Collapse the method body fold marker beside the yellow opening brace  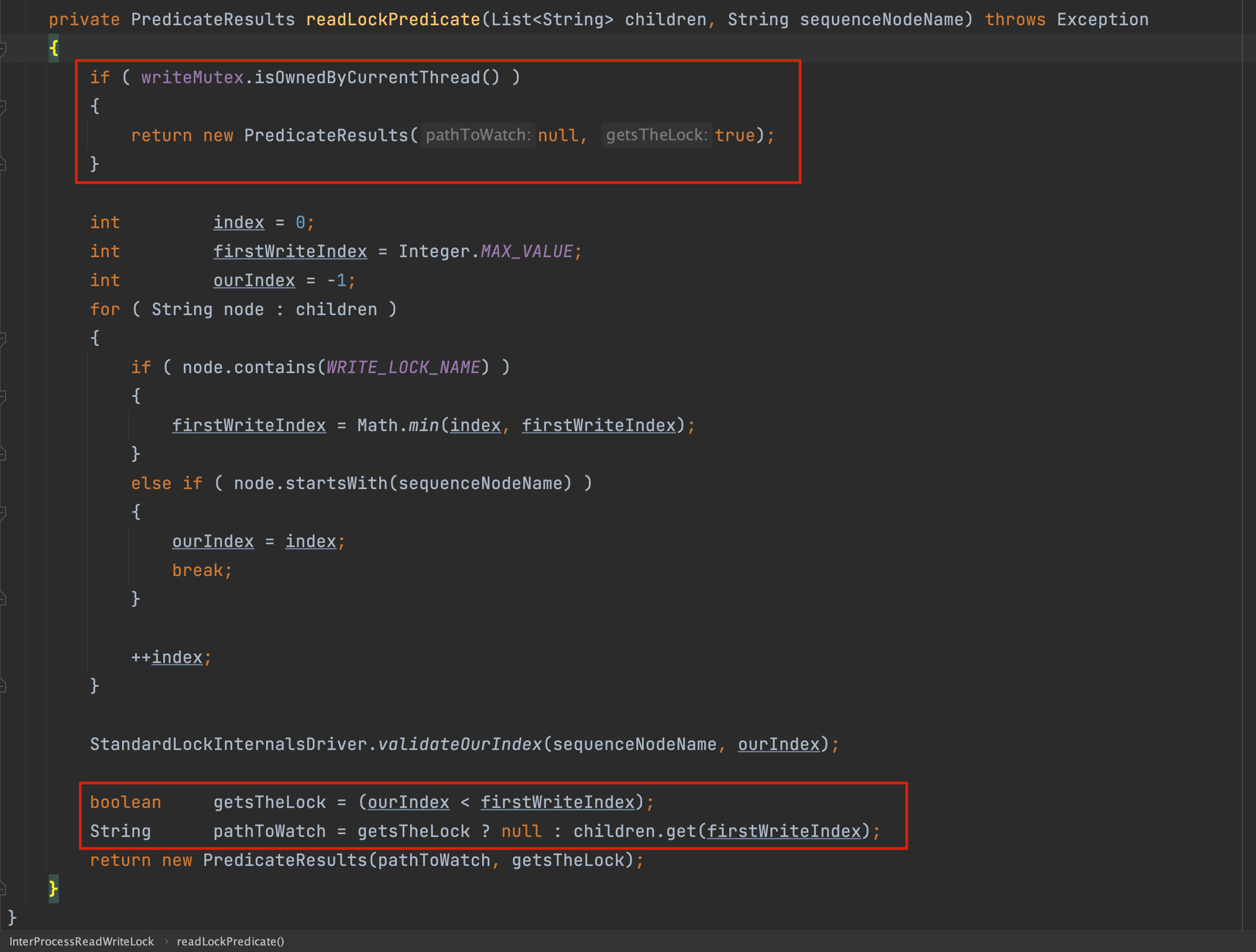click(3, 49)
